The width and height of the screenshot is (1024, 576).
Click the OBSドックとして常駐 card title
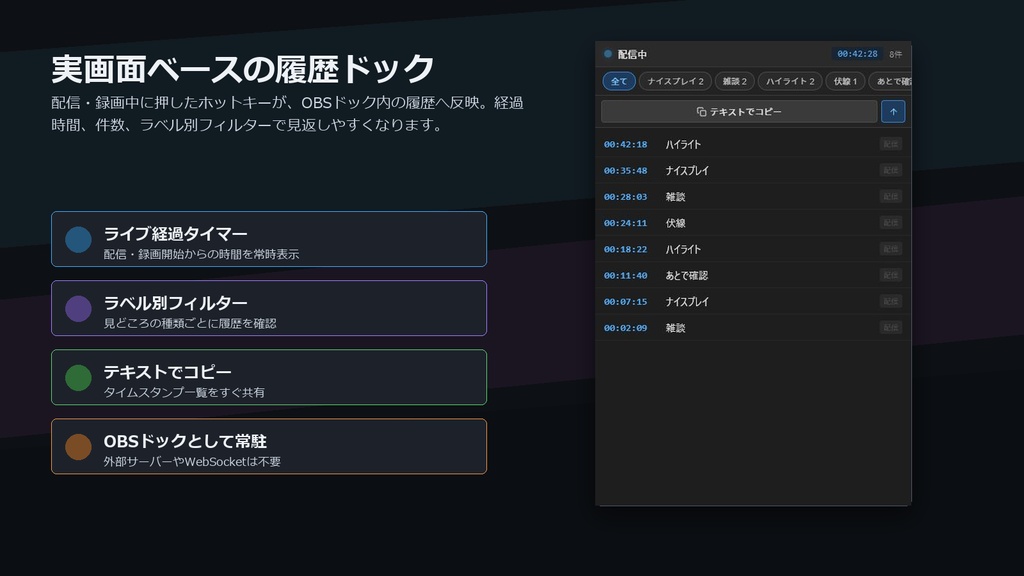[x=185, y=441]
